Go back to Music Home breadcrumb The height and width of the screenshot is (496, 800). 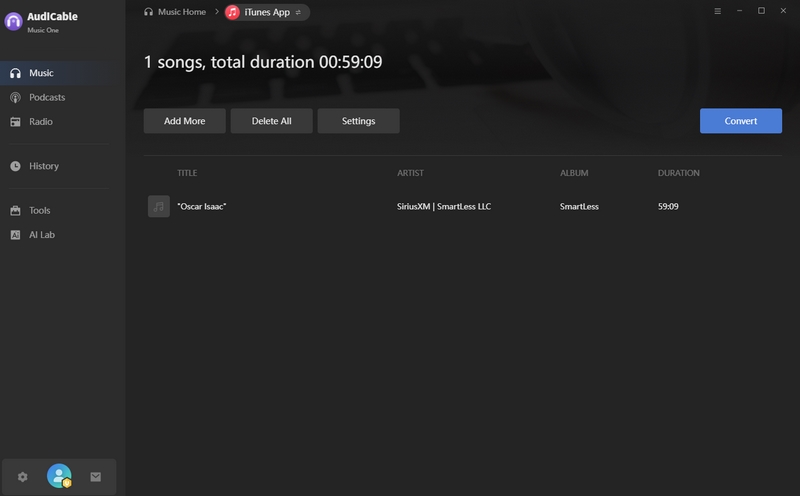182,12
